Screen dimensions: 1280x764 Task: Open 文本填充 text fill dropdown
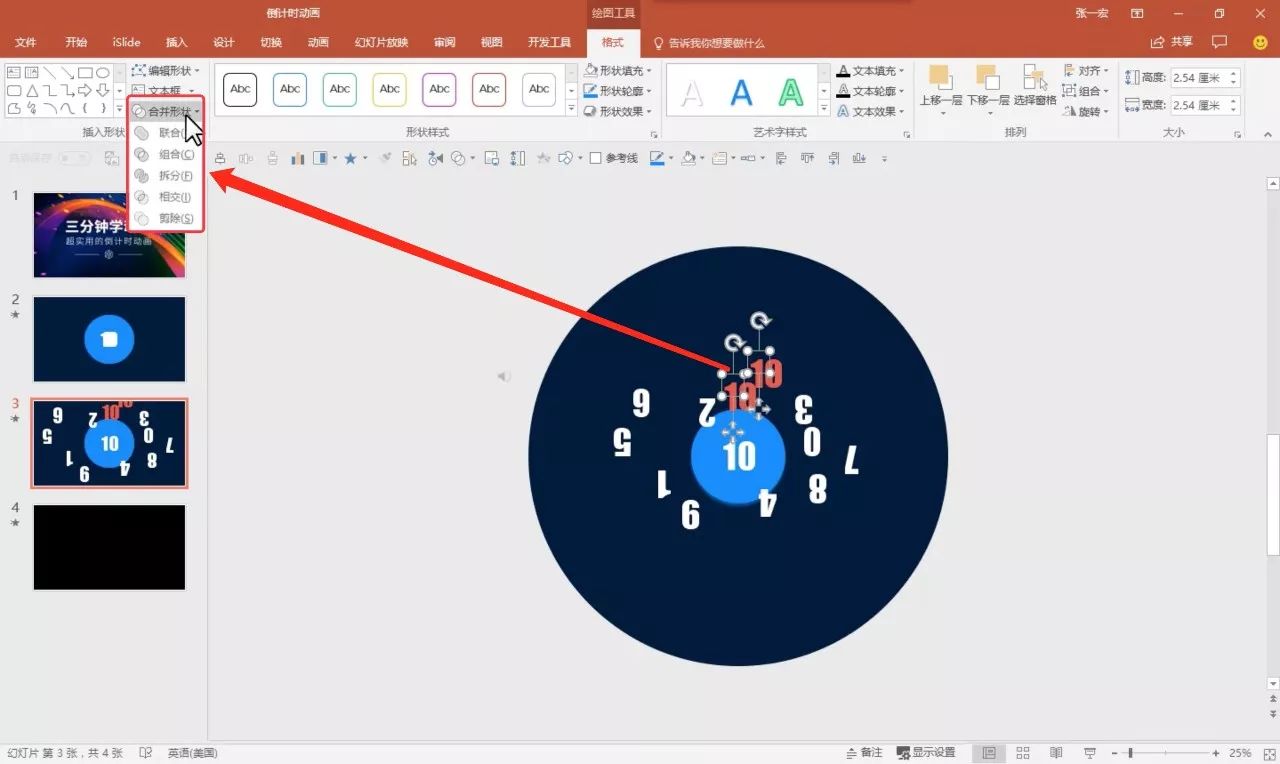coord(871,71)
